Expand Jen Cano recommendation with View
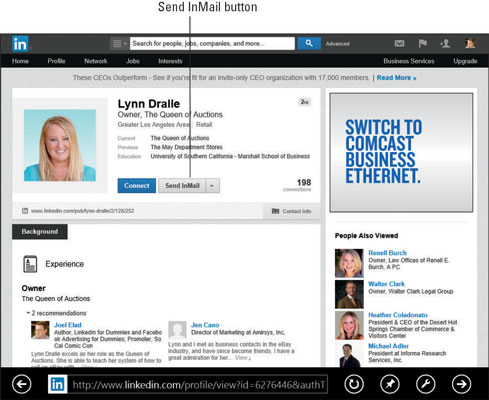The width and height of the screenshot is (489, 400). [x=243, y=358]
